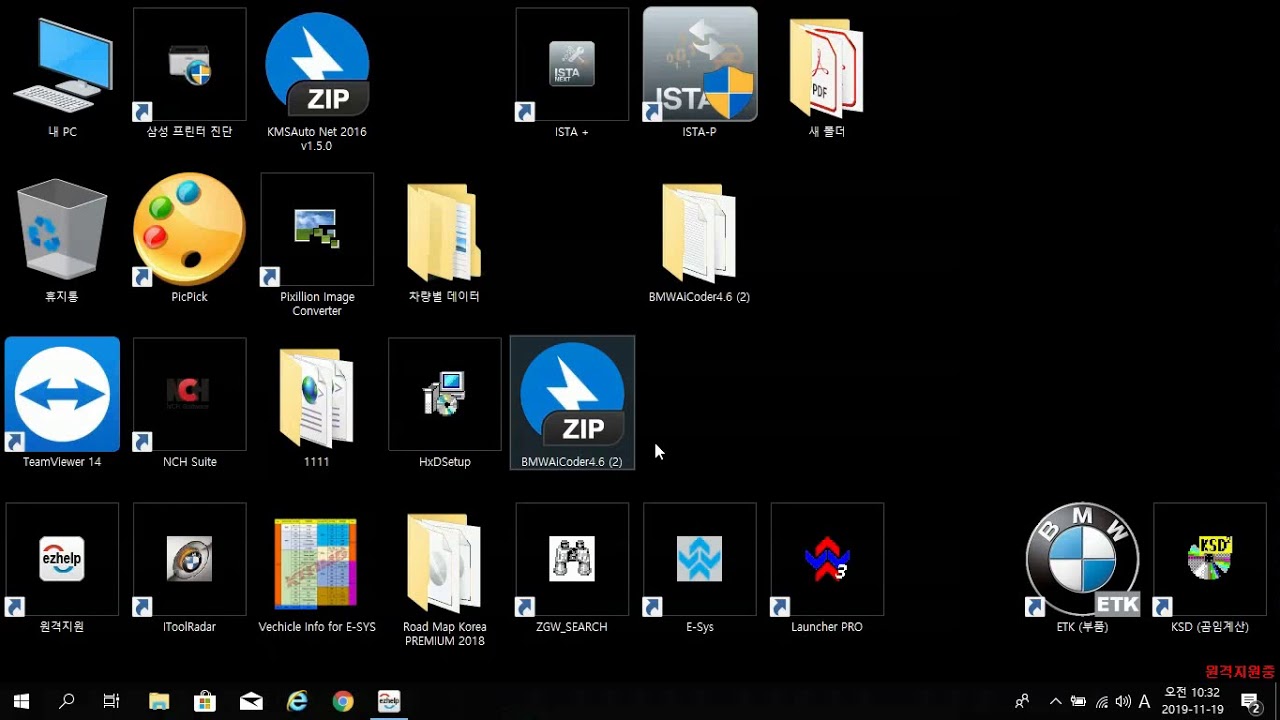Open the clock showing 오전 10:32
Viewport: 1280px width, 720px height.
point(1193,701)
